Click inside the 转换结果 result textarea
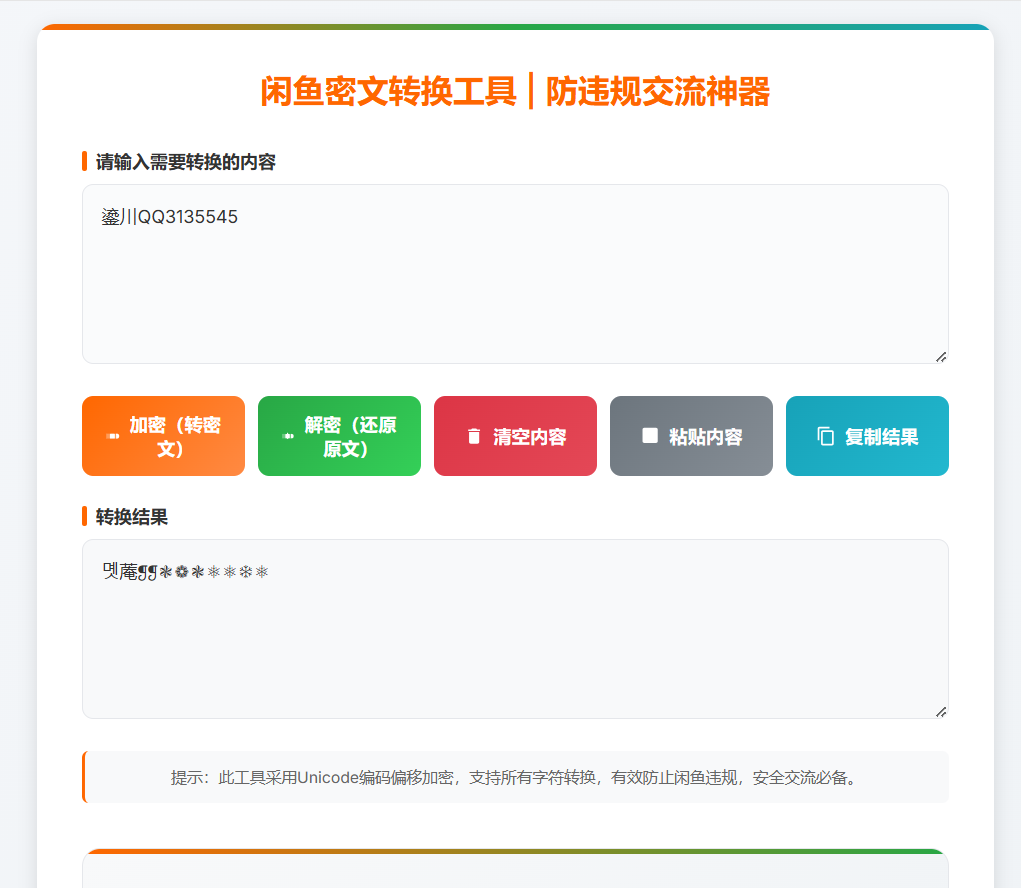 click(514, 630)
